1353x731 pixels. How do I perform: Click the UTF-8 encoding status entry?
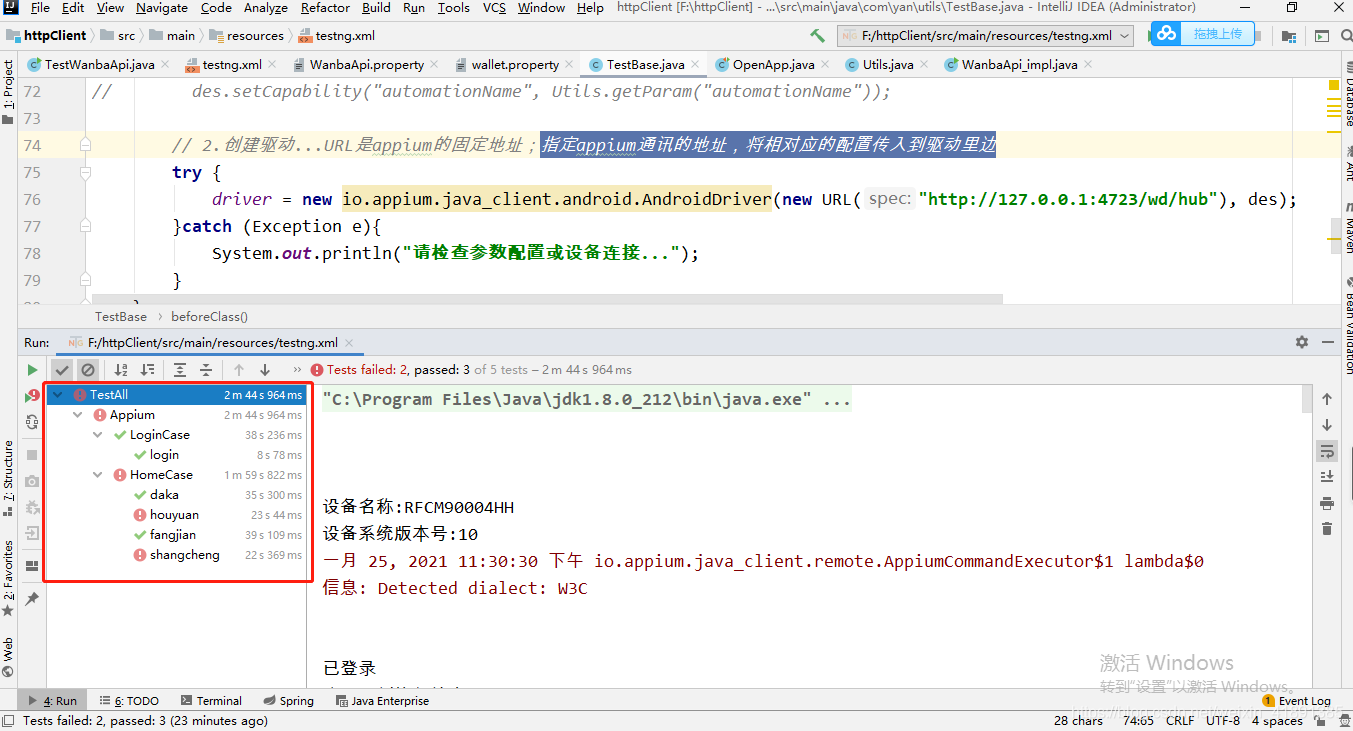(1223, 720)
